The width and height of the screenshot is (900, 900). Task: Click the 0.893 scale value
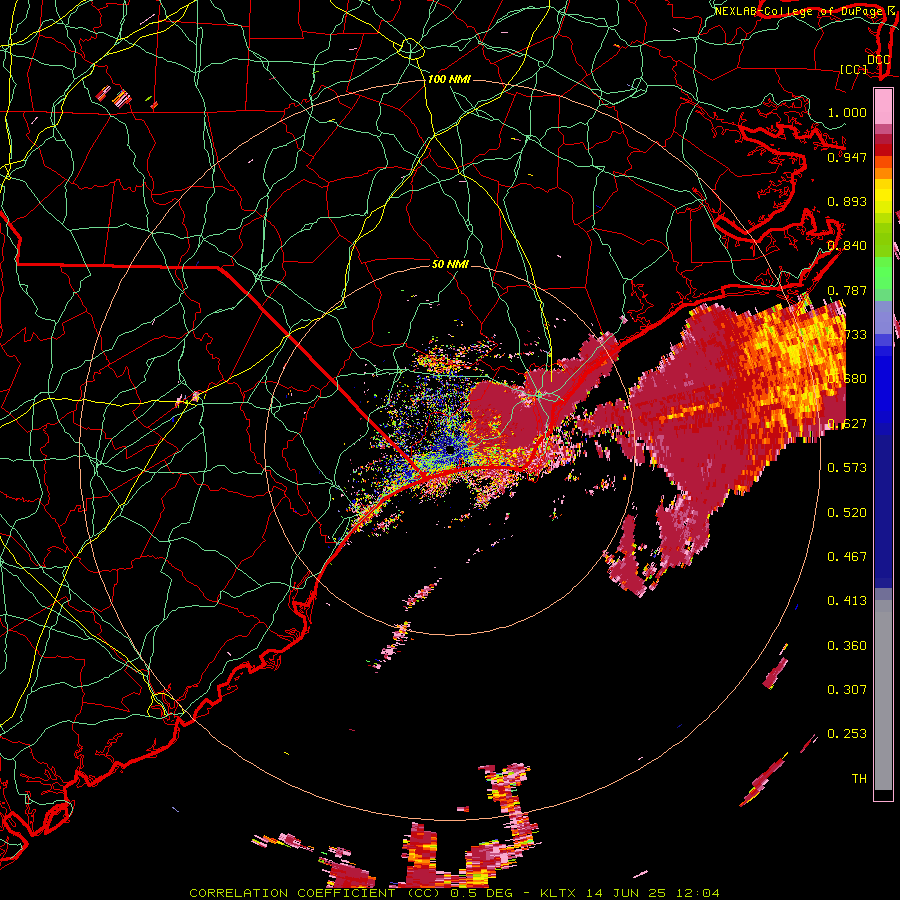click(847, 201)
